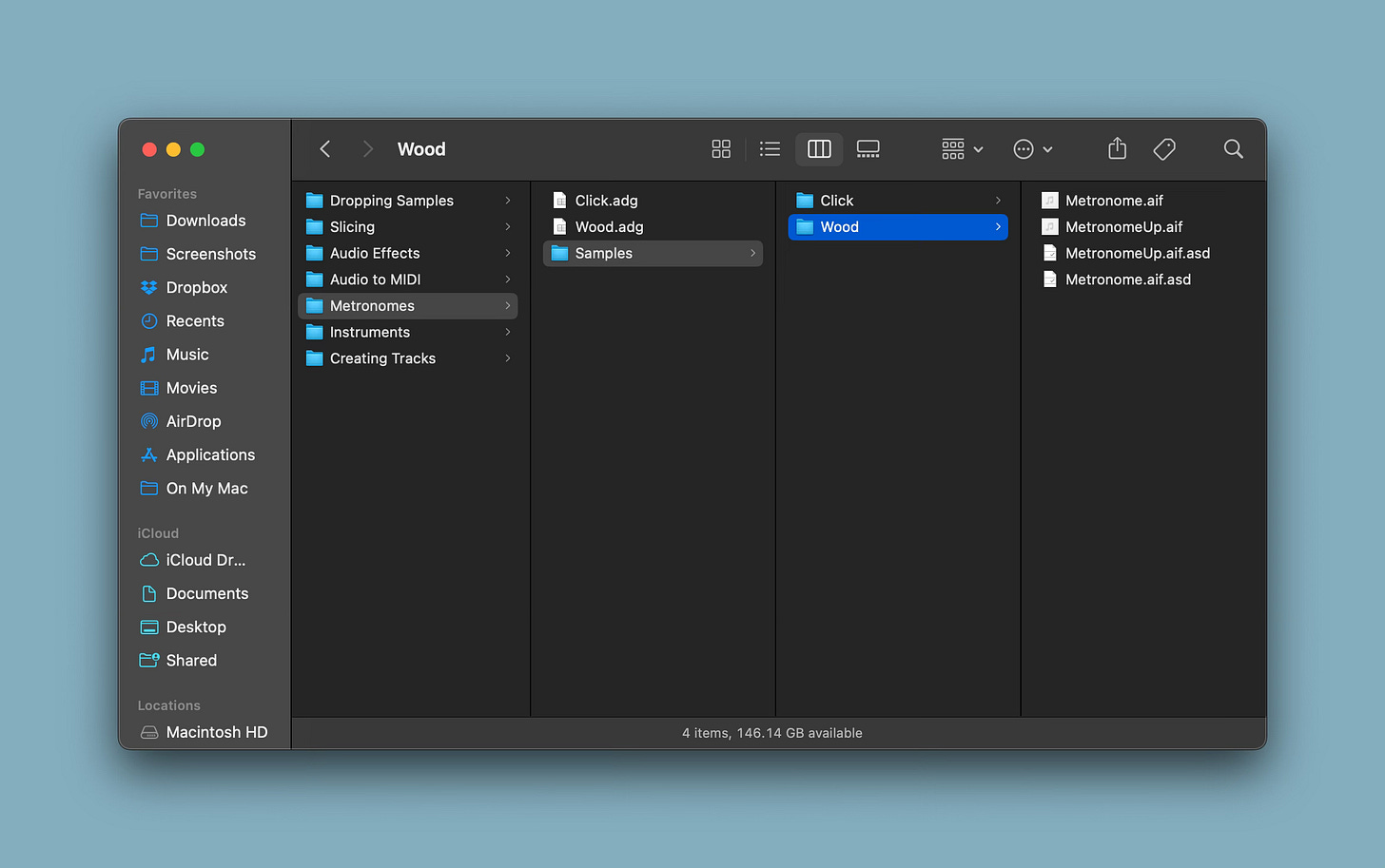Open iCloud Drive in the sidebar
Image resolution: width=1385 pixels, height=868 pixels.
[x=205, y=560]
